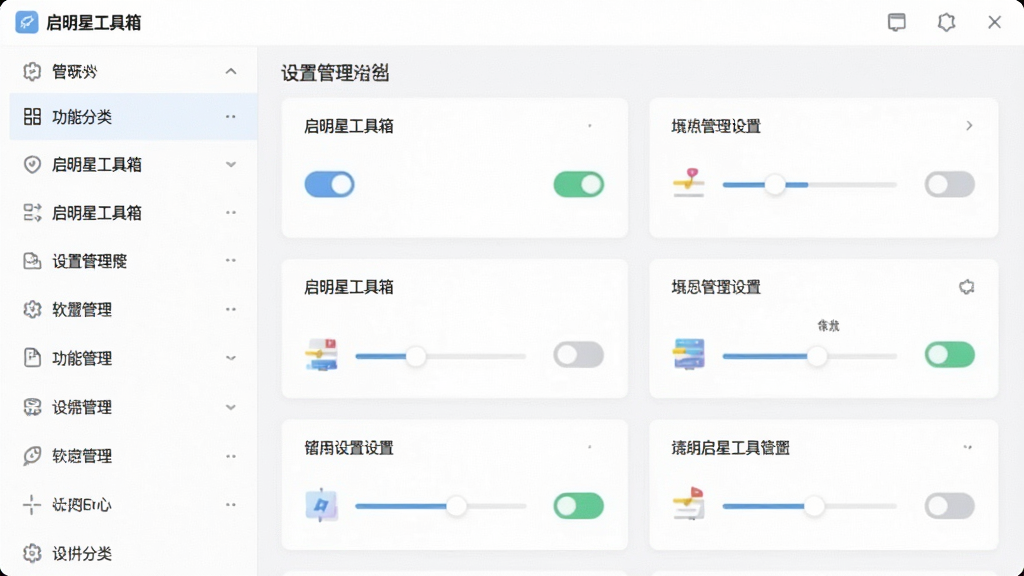Open the hexagon settings icon in title bar

tap(946, 22)
